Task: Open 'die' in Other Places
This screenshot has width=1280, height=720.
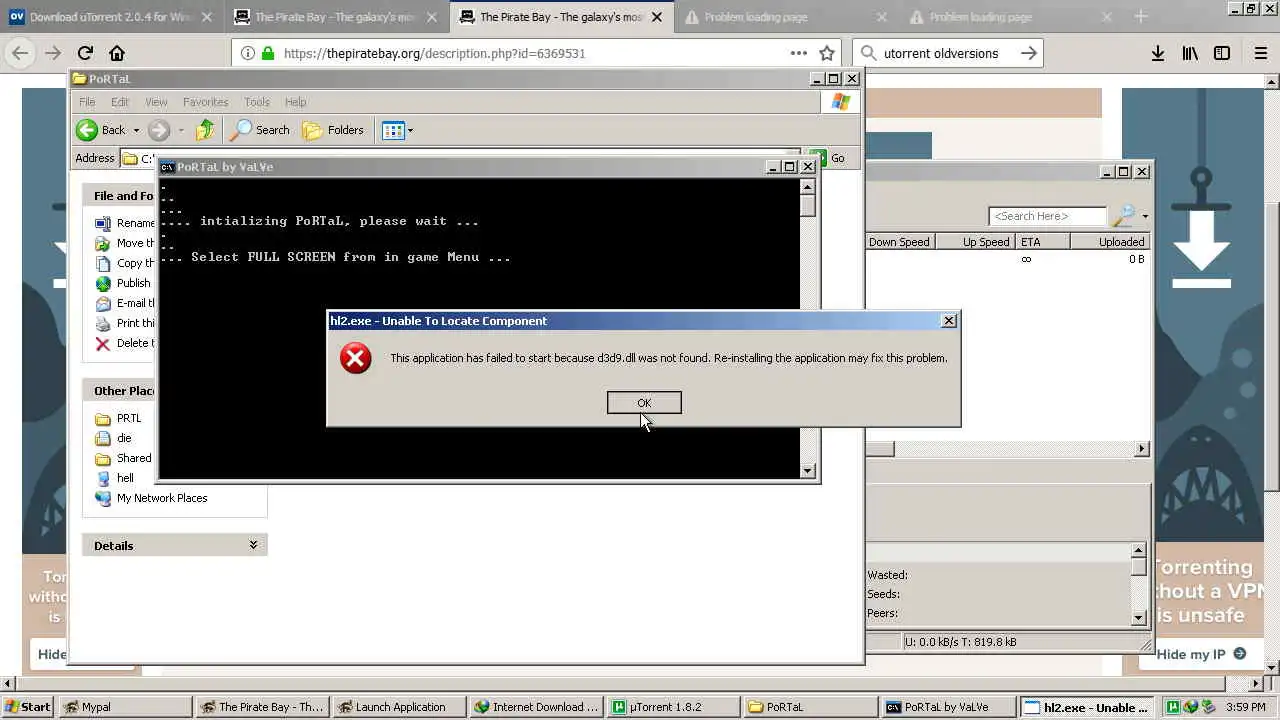Action: 124,438
